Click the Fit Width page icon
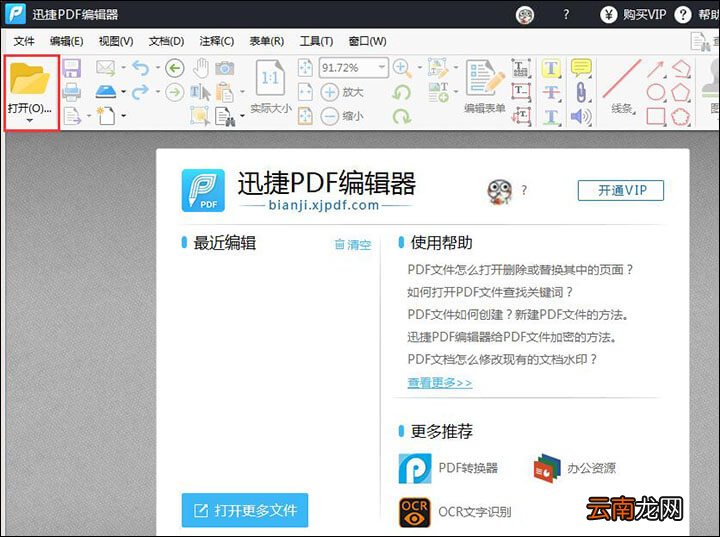 (305, 92)
